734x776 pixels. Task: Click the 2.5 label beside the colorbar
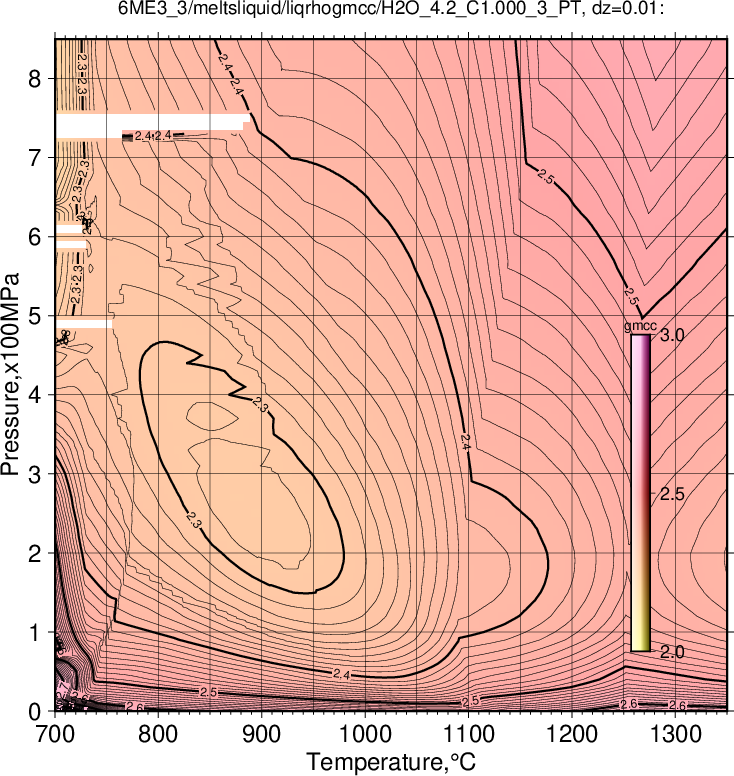[672, 494]
